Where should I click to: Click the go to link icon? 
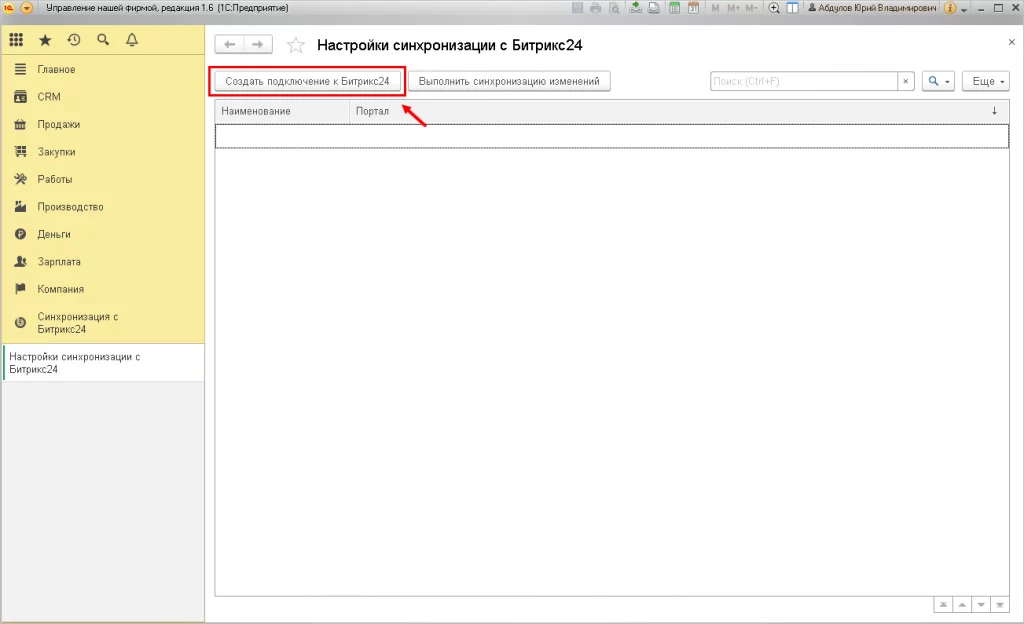(654, 8)
